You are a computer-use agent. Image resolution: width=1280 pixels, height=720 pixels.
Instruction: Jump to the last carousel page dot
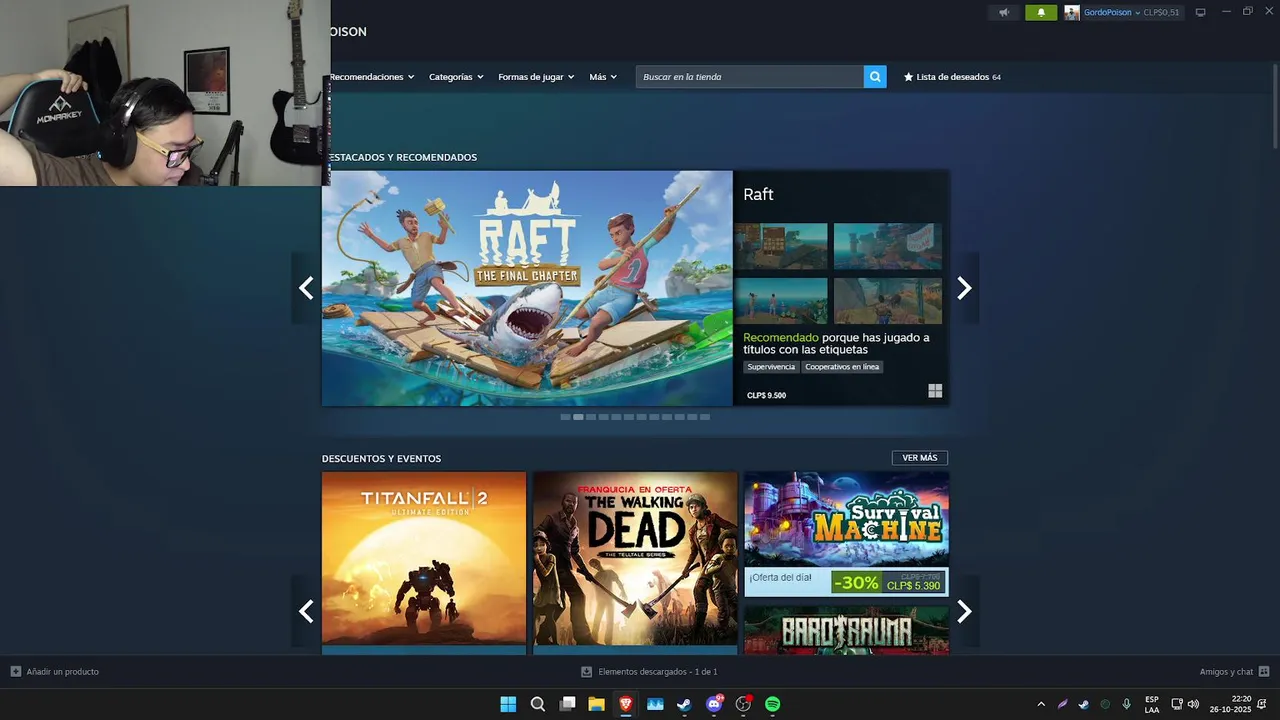click(x=705, y=417)
